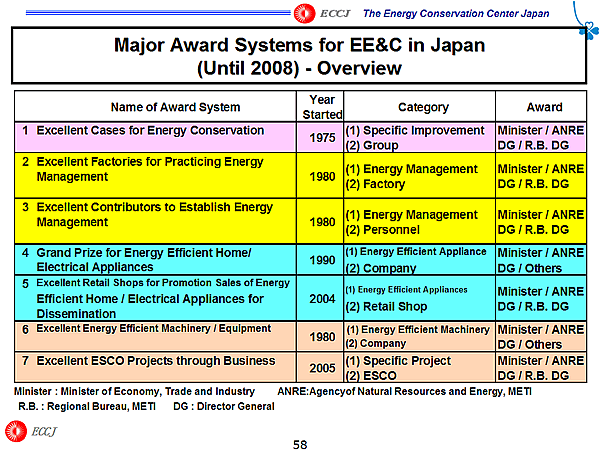Click '(2) Personnel' category text

(x=382, y=230)
